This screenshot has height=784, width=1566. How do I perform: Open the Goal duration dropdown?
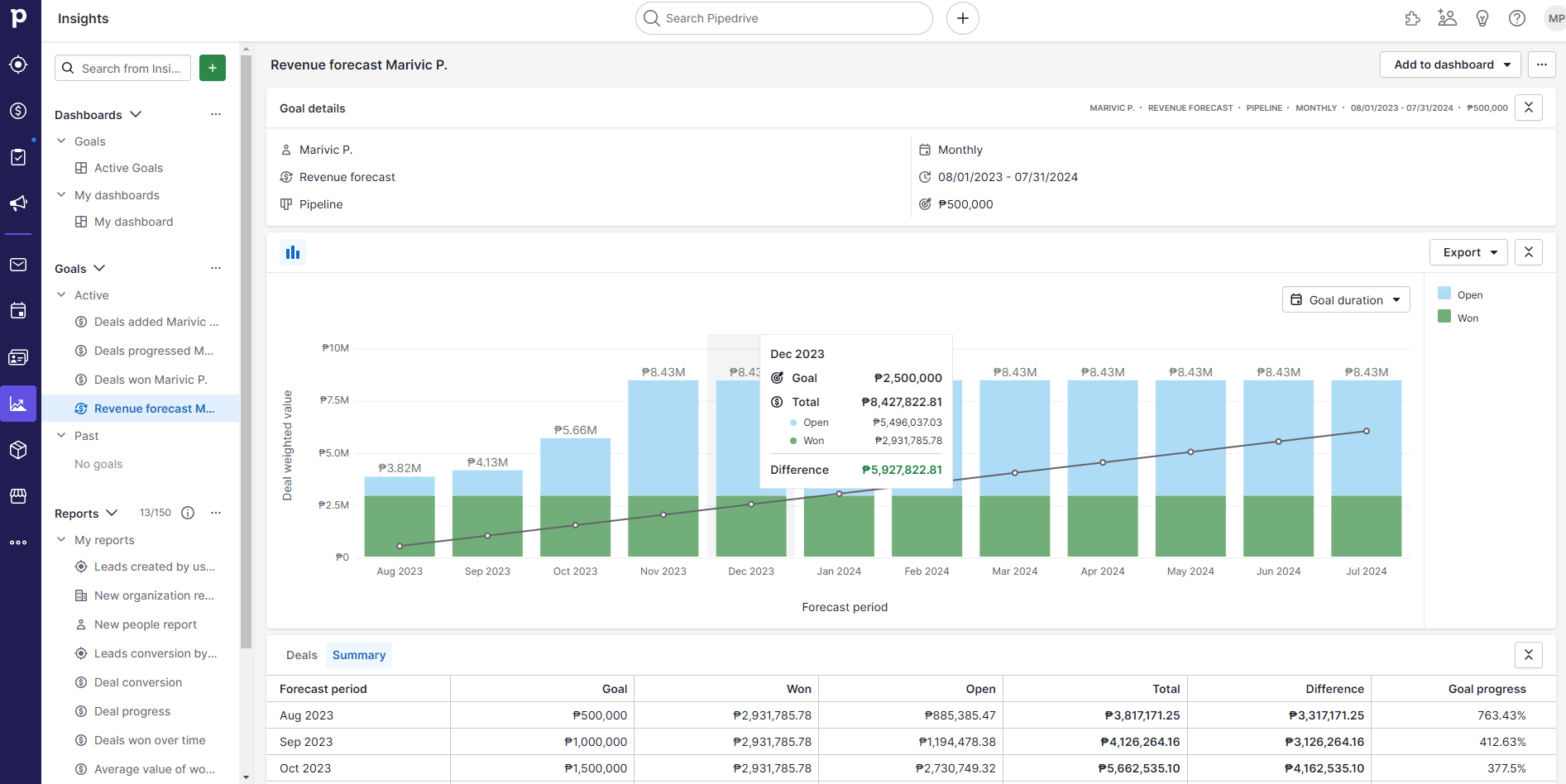1346,299
